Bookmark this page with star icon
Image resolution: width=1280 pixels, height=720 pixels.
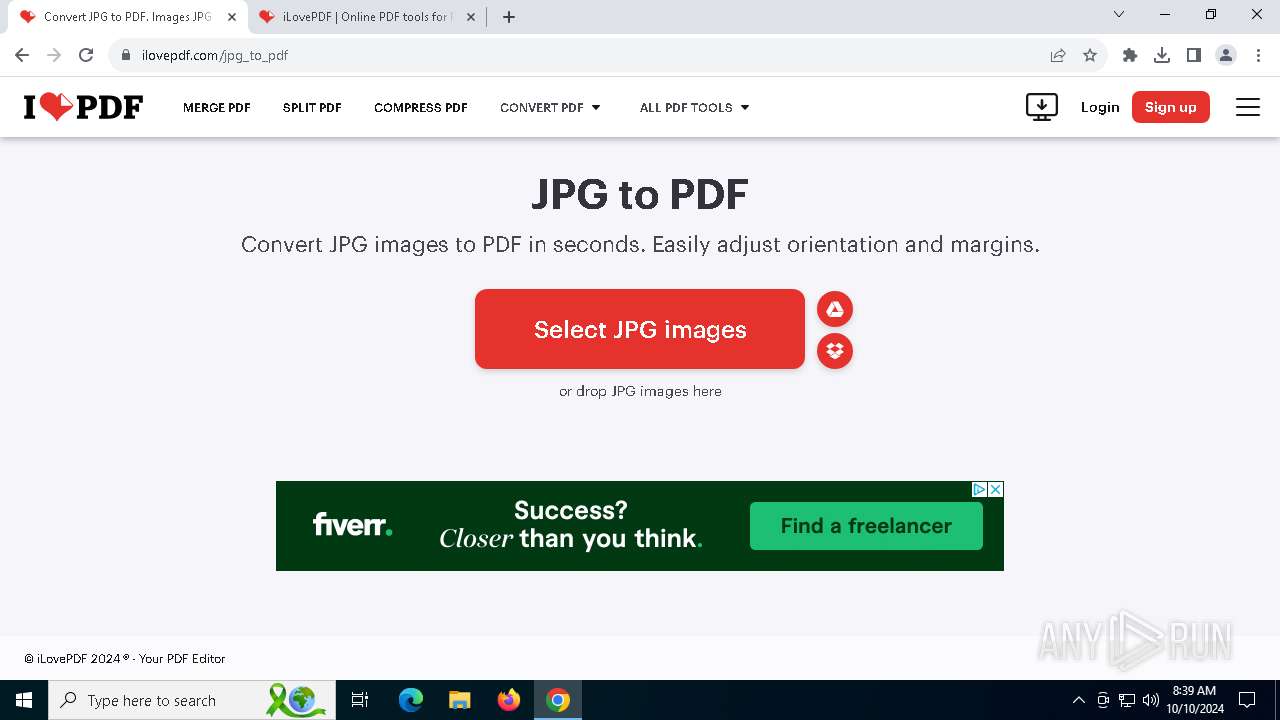coord(1090,55)
